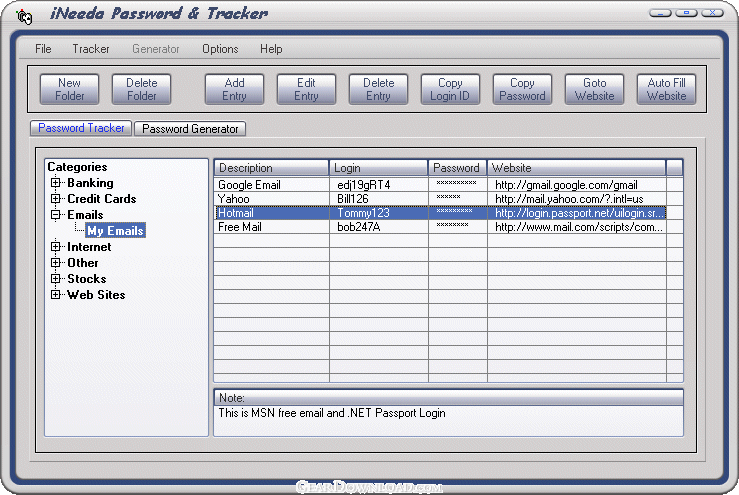The image size is (739, 495).
Task: Click the login edj19gRT4 cell
Action: [x=378, y=185]
